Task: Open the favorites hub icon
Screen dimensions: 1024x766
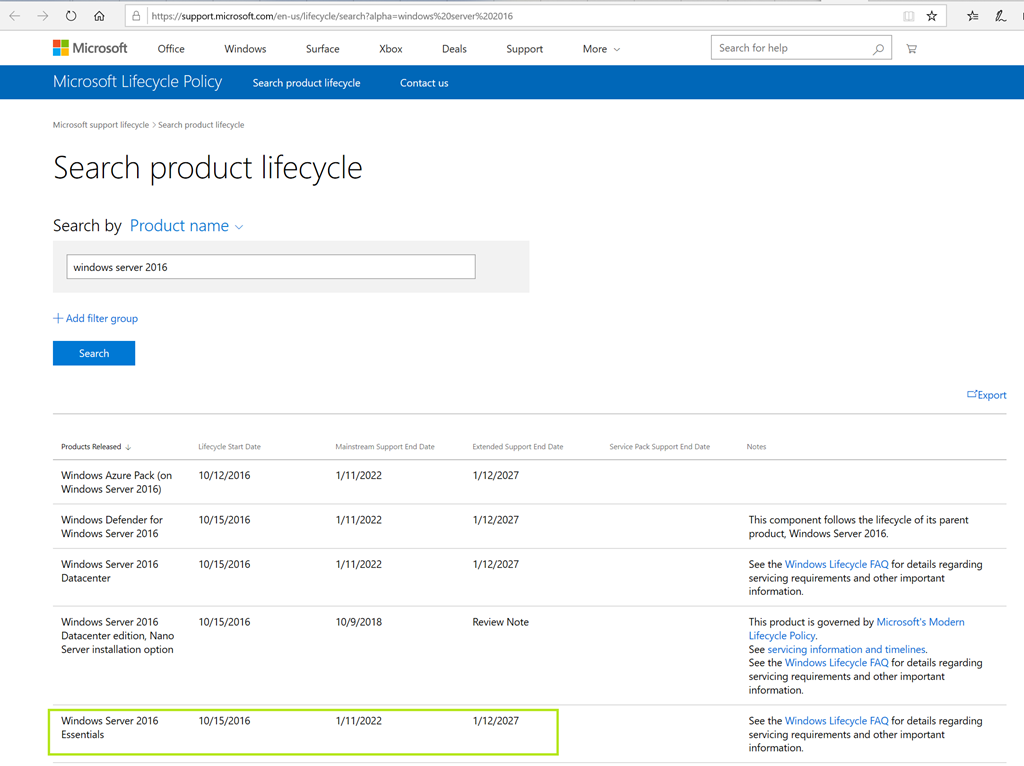Action: 973,16
